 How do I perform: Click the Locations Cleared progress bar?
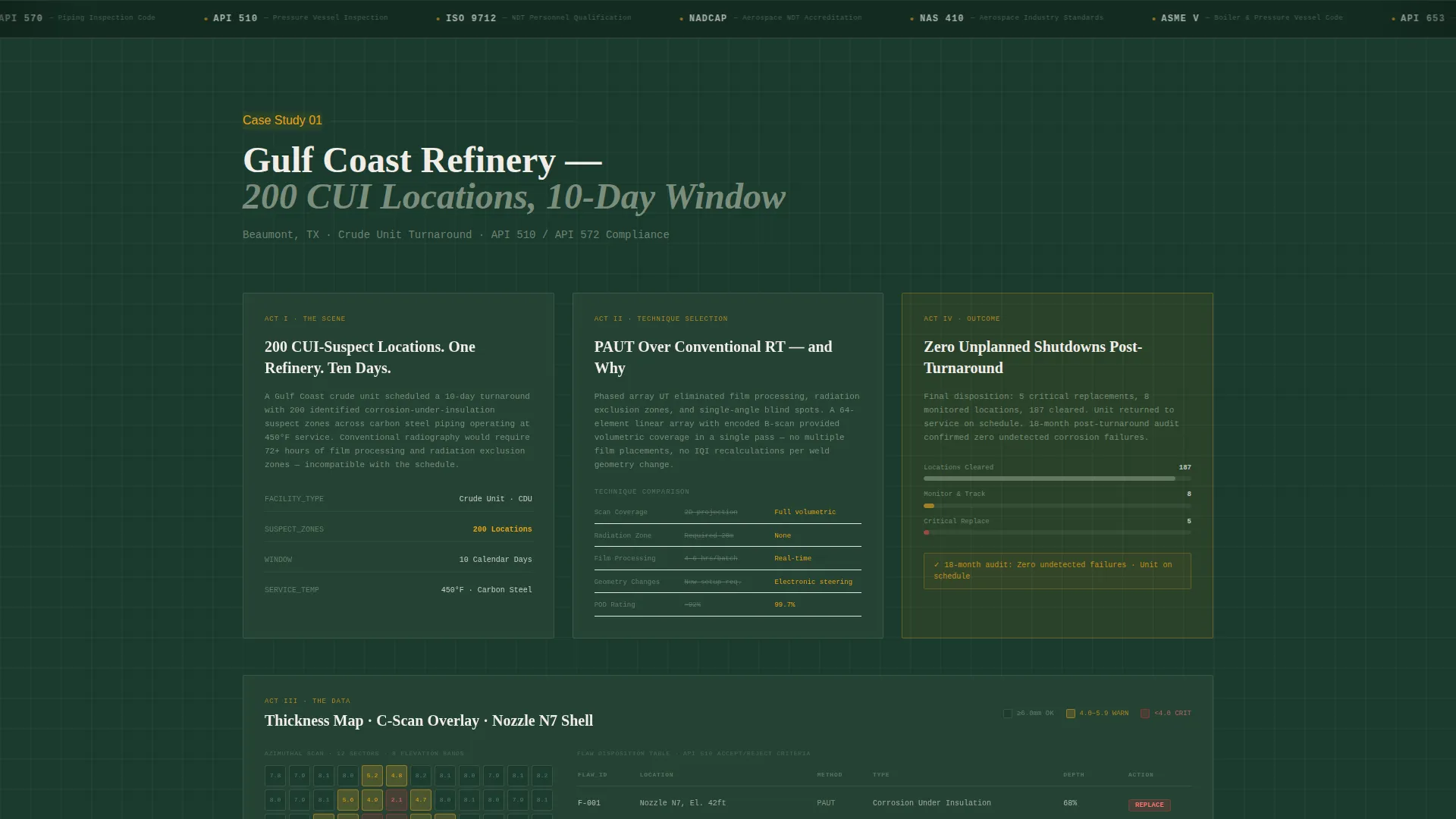pyautogui.click(x=1057, y=479)
